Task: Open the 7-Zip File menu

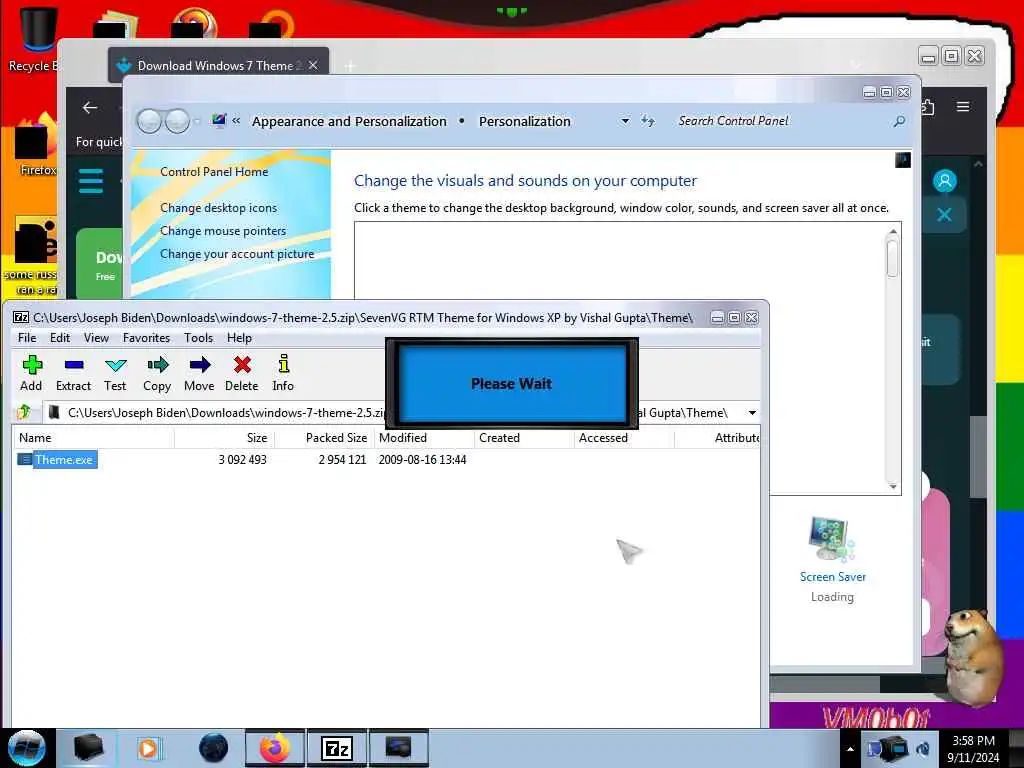Action: (27, 338)
